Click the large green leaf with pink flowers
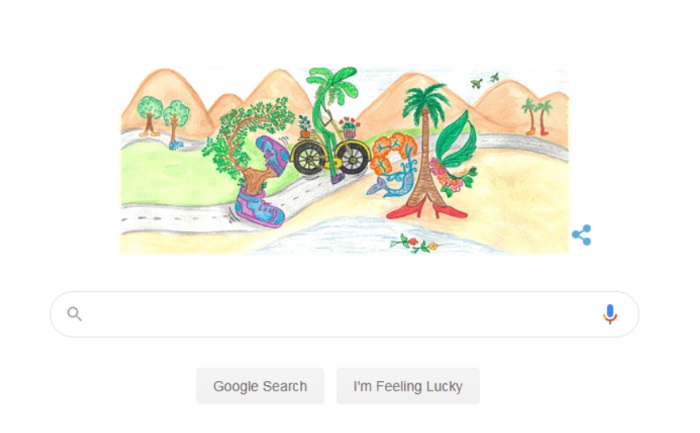This screenshot has width=700, height=433. click(x=455, y=152)
